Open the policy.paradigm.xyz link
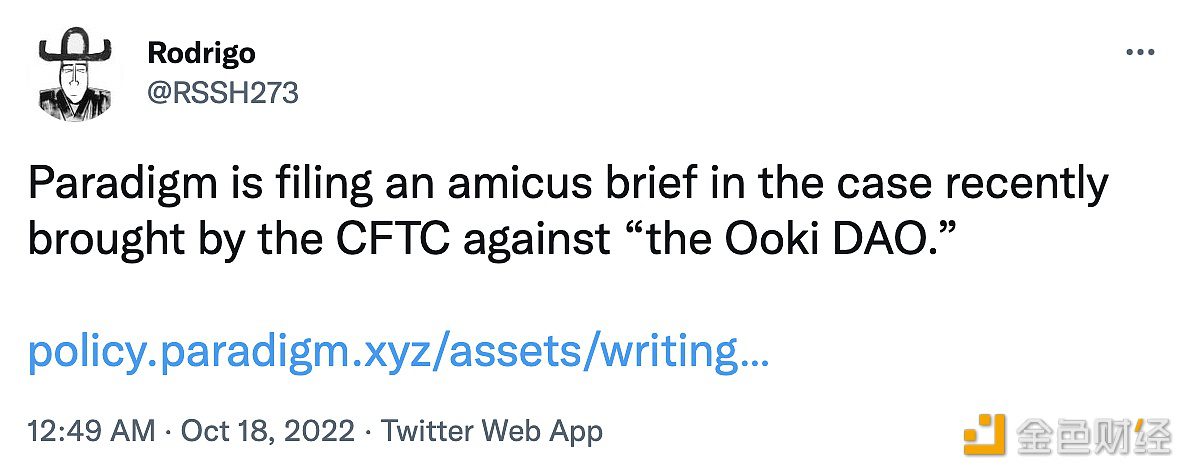 tap(397, 351)
